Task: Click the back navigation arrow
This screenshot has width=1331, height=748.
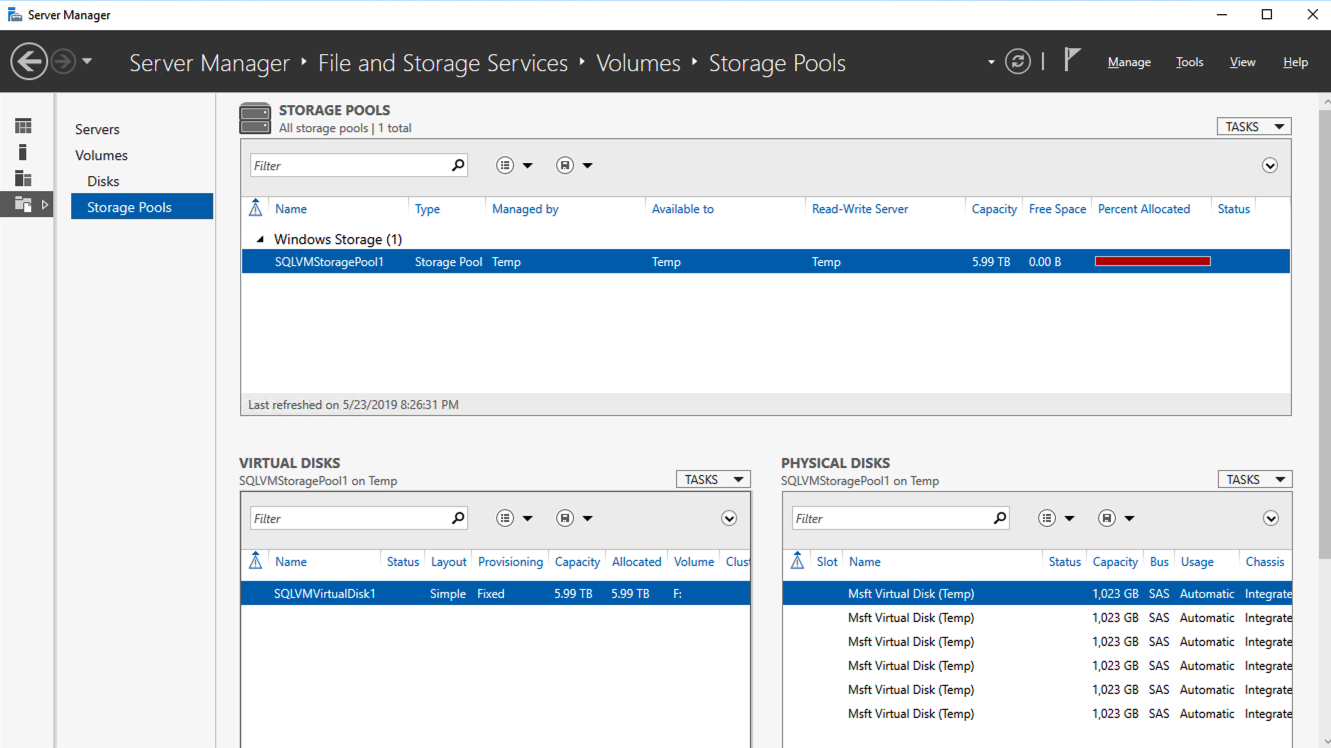Action: (x=29, y=62)
